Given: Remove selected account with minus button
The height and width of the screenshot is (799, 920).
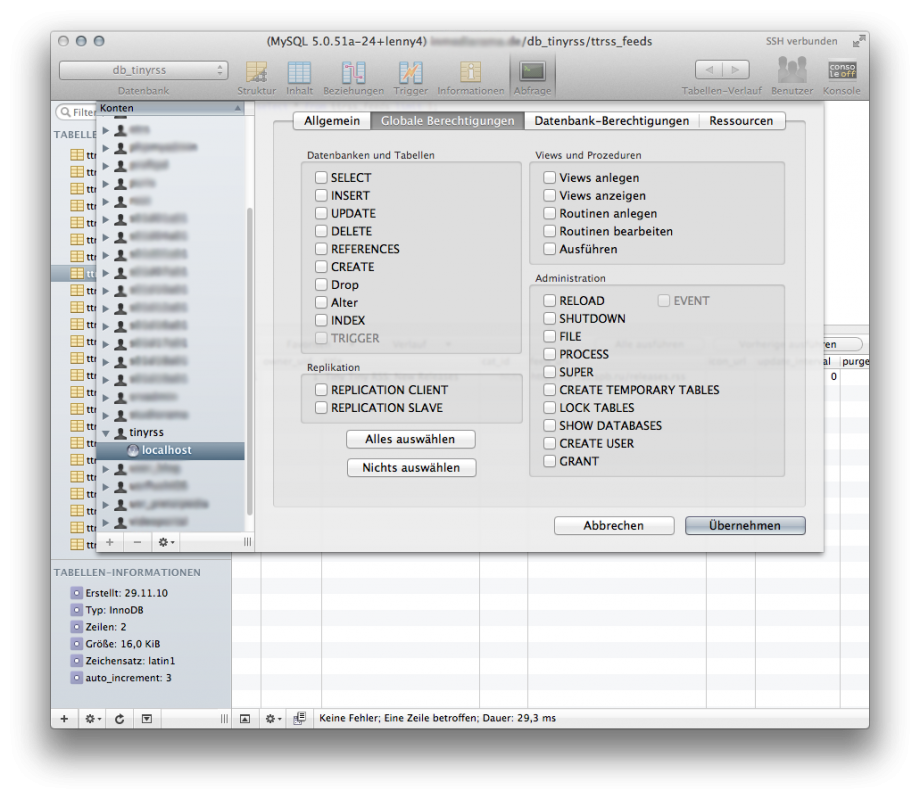Looking at the screenshot, I should pos(137,542).
